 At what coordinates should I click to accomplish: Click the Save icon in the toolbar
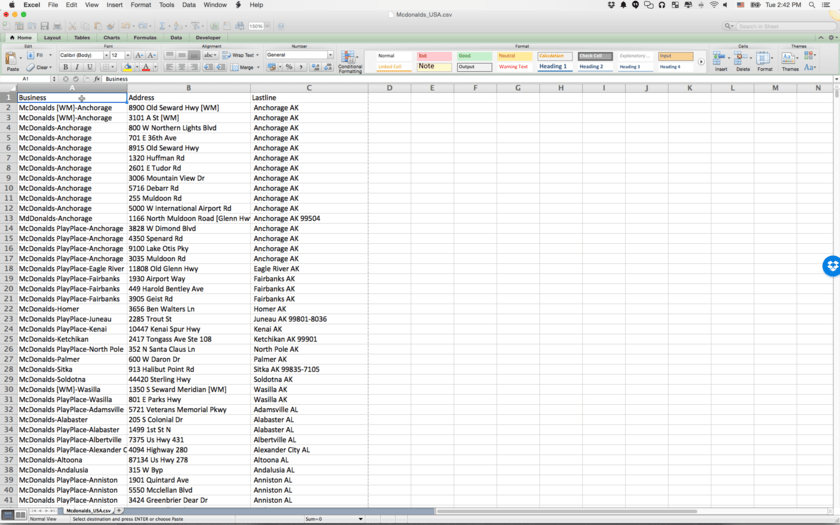(44, 26)
